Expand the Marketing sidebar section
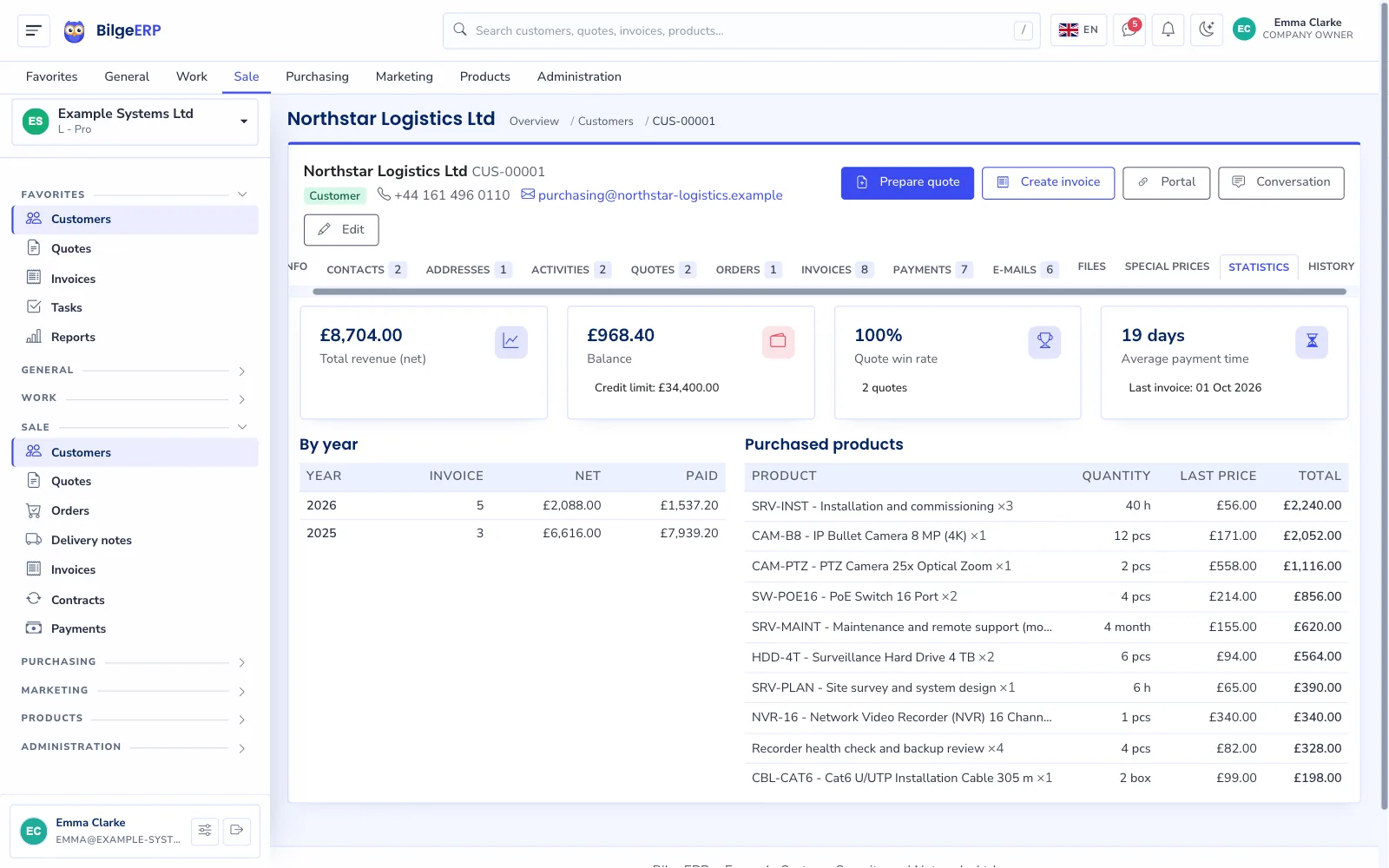The height and width of the screenshot is (868, 1389). [x=135, y=691]
